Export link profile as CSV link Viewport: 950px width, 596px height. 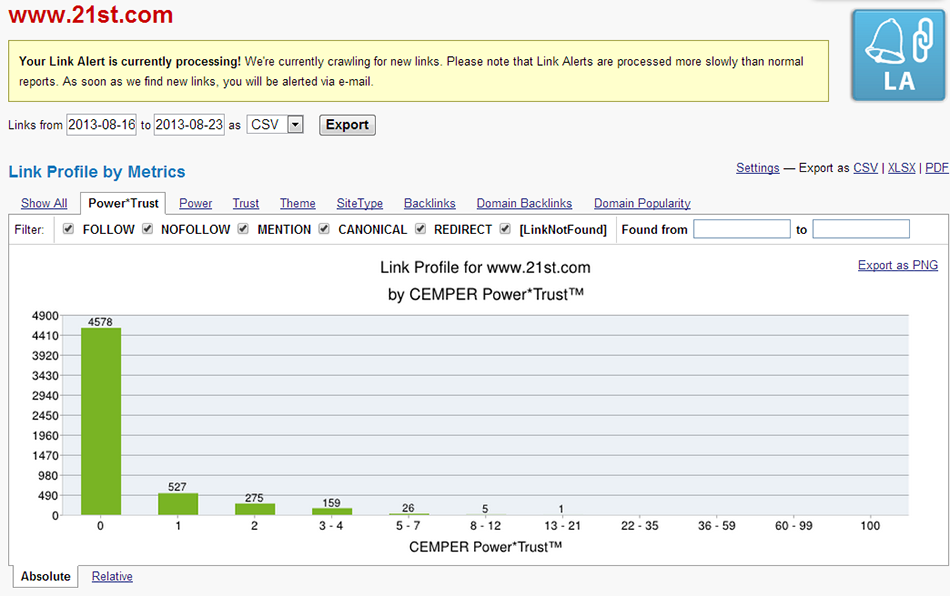865,168
